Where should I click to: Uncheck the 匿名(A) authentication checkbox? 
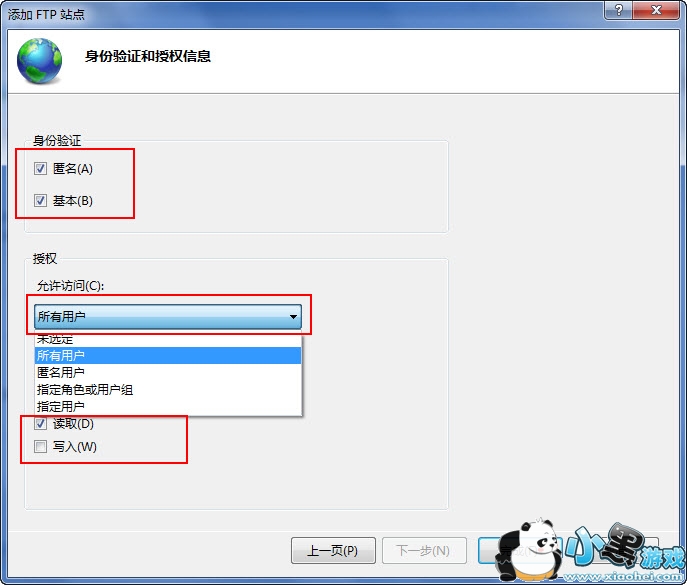[40, 168]
